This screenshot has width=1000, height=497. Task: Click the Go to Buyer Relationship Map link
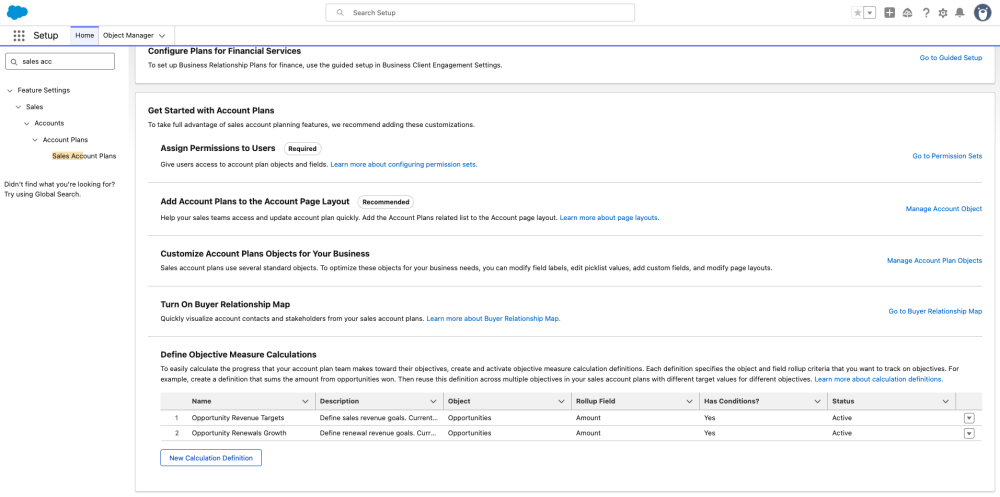click(x=936, y=311)
